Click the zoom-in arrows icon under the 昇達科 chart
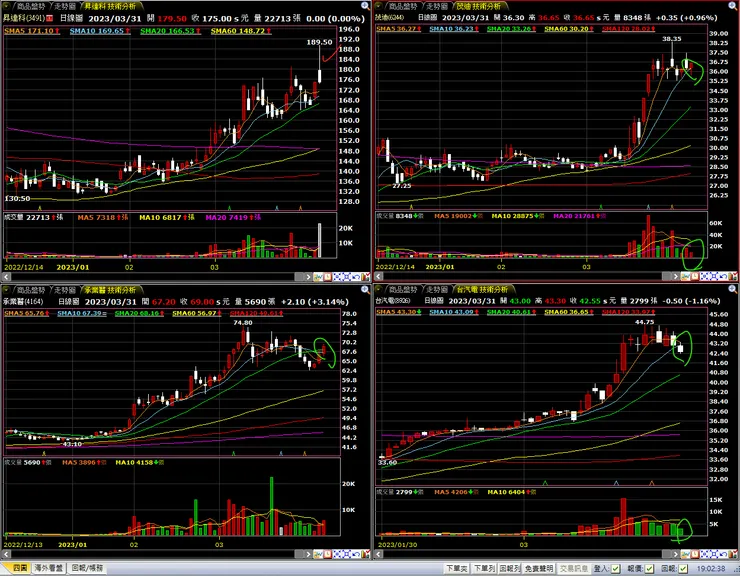The width and height of the screenshot is (740, 576). (337, 277)
